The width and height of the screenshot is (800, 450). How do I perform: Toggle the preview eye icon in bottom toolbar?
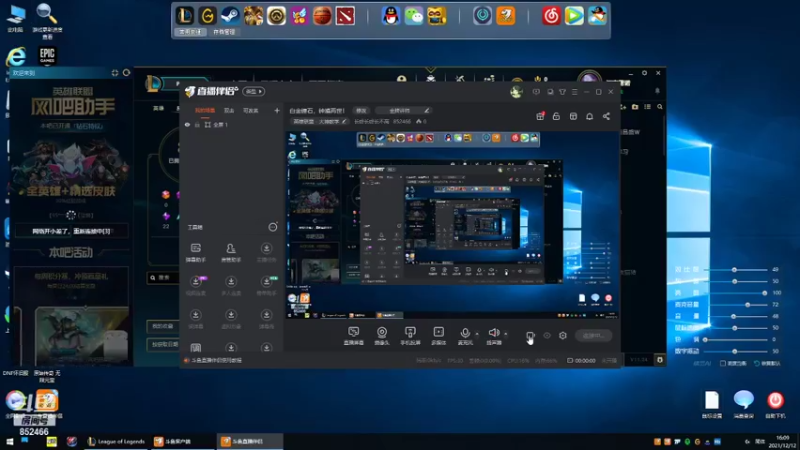(x=547, y=336)
